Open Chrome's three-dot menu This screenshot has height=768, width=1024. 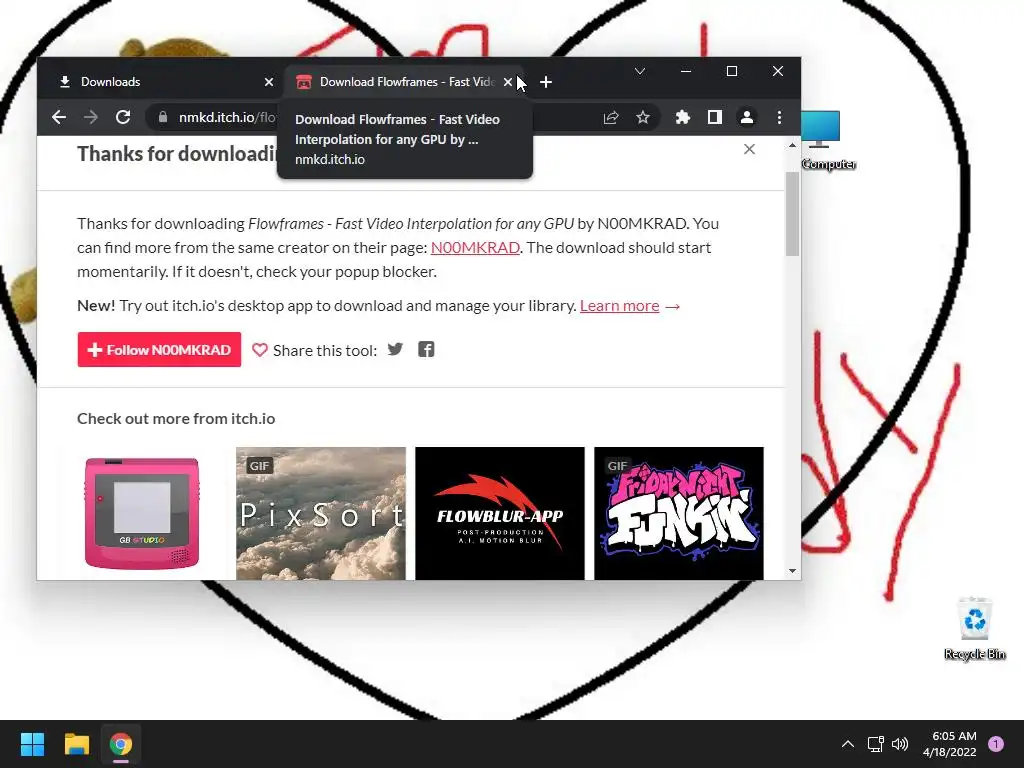pos(779,118)
